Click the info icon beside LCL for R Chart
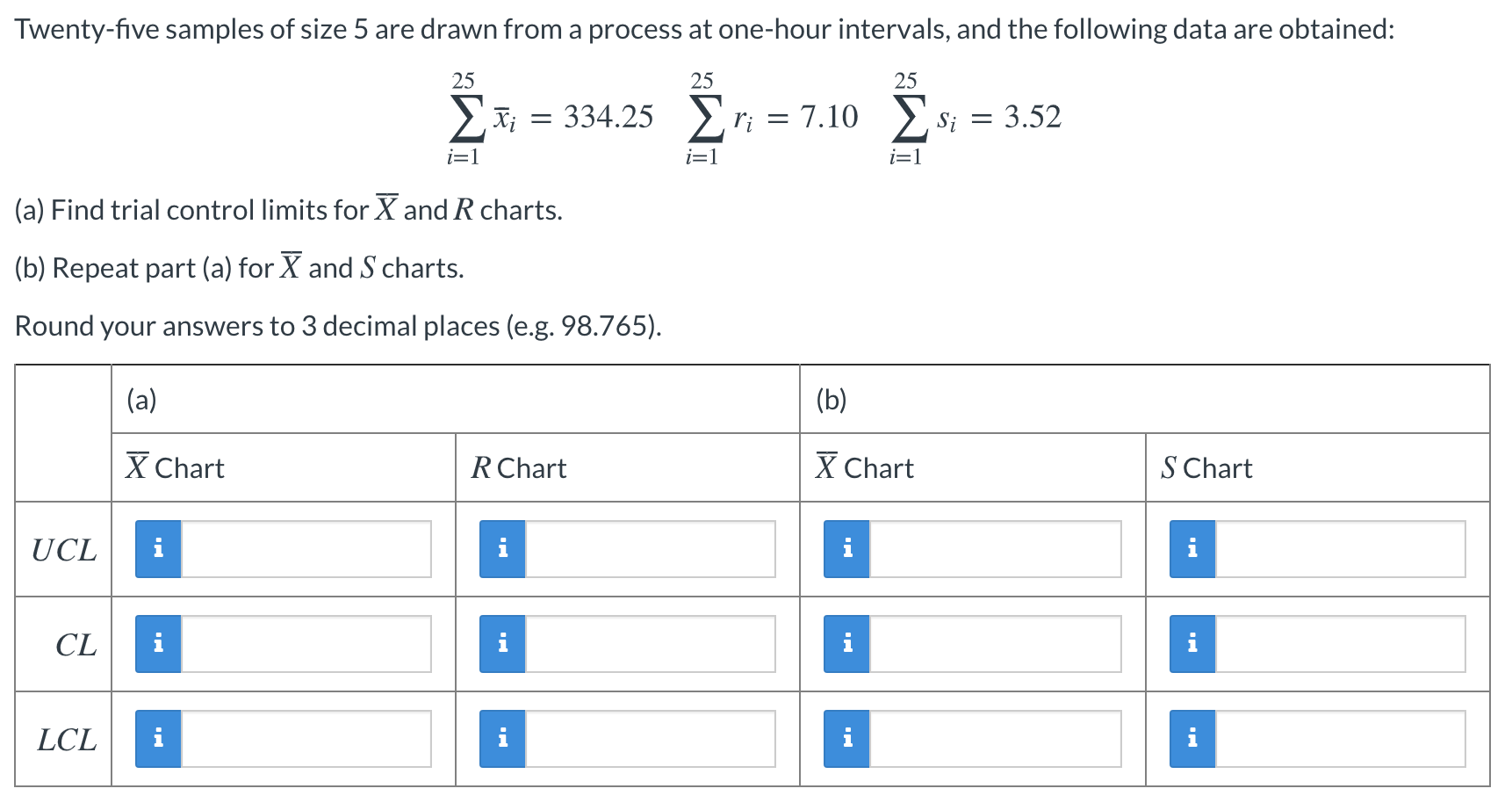 (504, 739)
